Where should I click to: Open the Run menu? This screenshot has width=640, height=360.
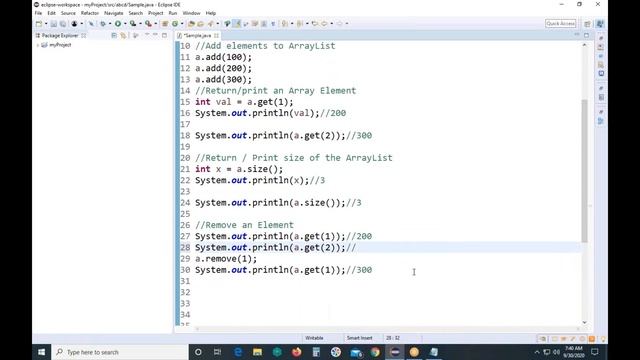pyautogui.click(x=173, y=13)
